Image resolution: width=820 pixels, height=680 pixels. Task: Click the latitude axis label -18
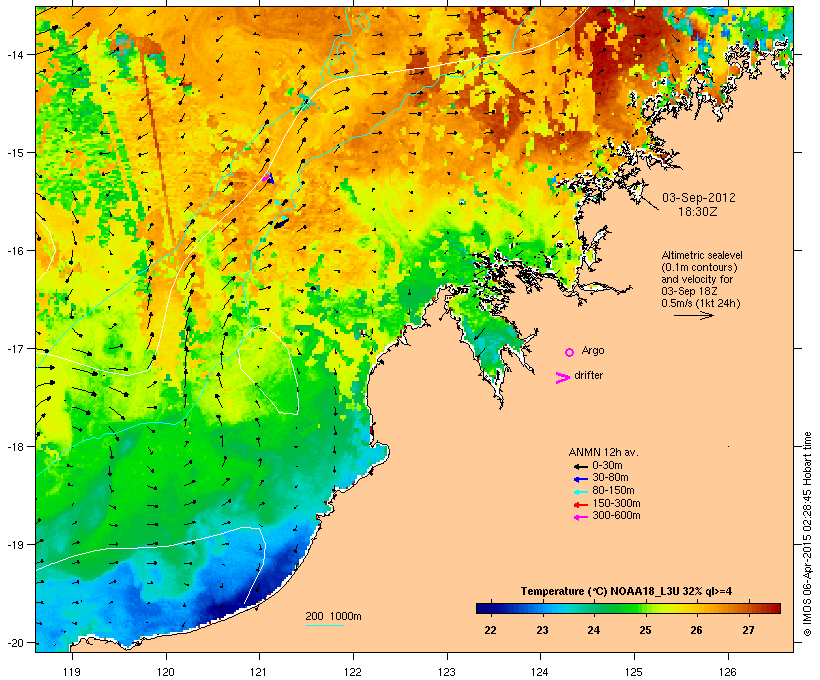[x=14, y=447]
